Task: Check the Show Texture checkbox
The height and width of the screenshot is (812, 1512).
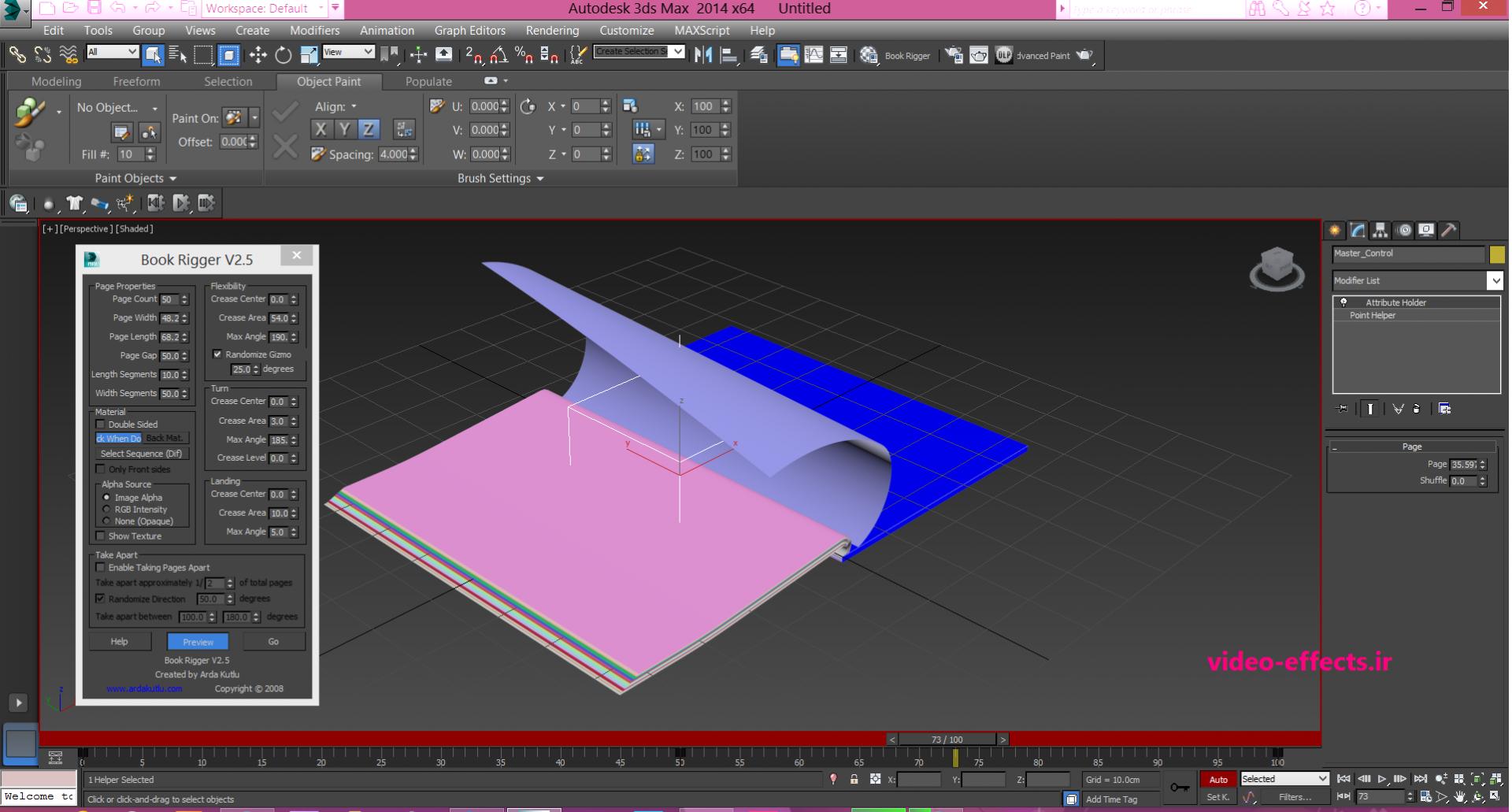Action: point(100,536)
